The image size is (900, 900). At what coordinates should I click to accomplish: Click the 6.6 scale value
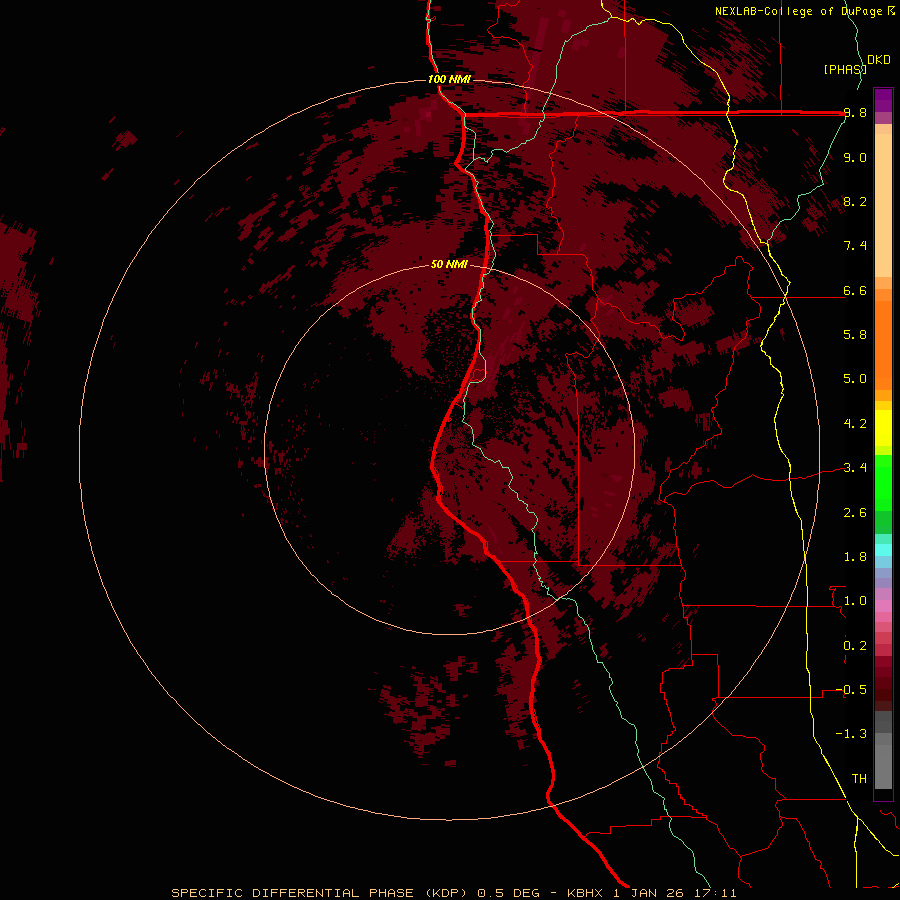coord(855,291)
